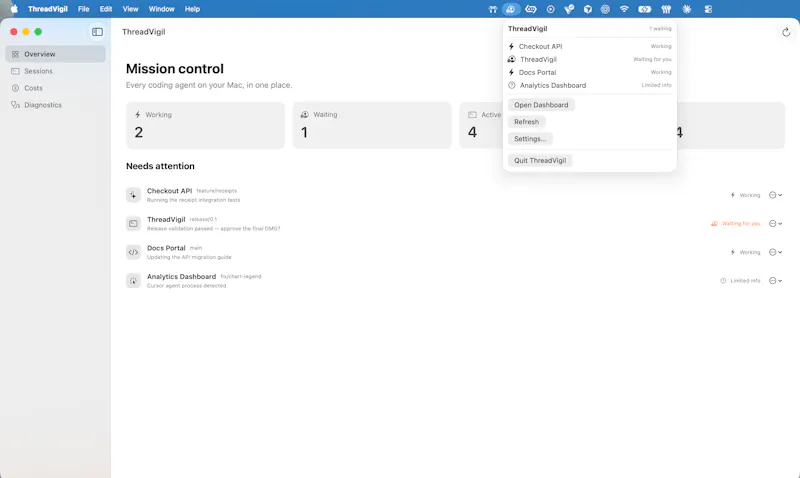Screen dimensions: 800x478
Task: Click clock icon beside Analytics Dashboard in popup
Action: pyautogui.click(x=512, y=85)
